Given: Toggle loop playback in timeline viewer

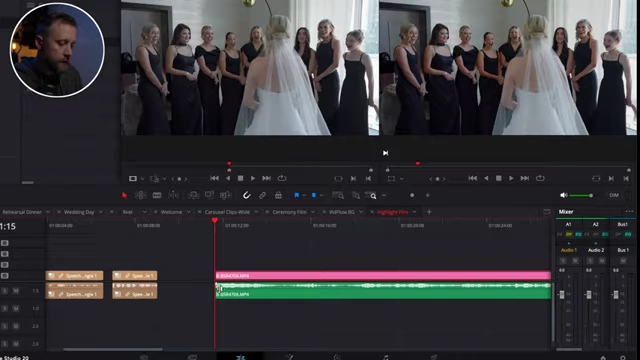Looking at the screenshot, I should [540, 178].
